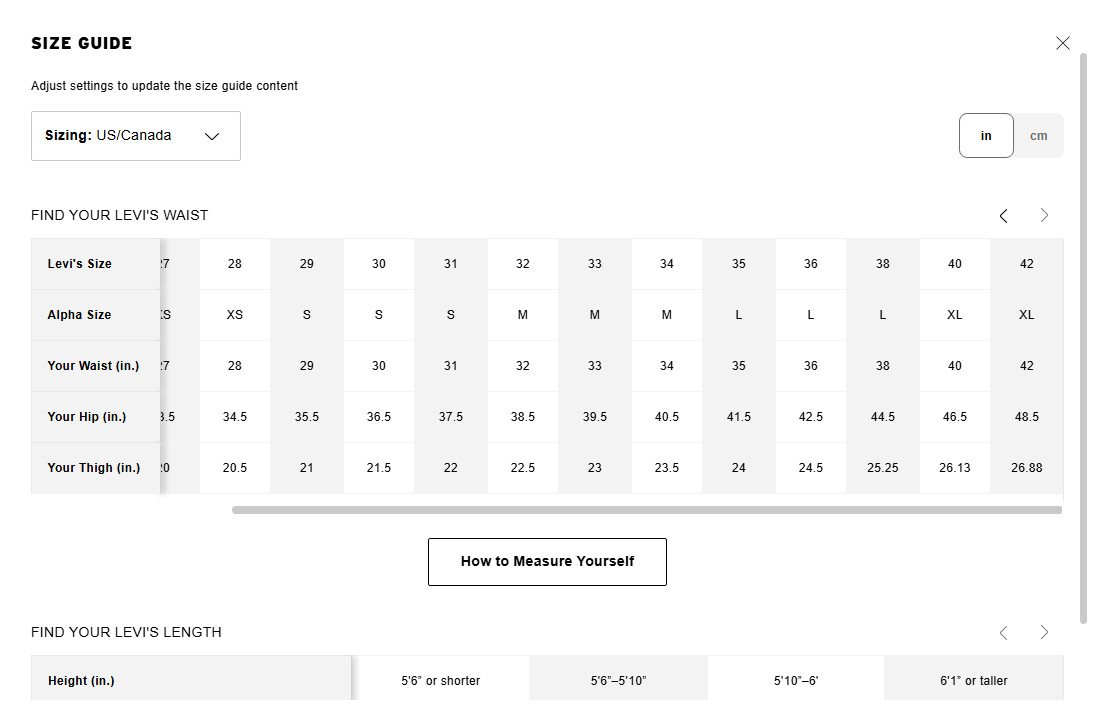Screen dimensions: 1096x717
Task: Click hip value 36.5
Action: [379, 417]
